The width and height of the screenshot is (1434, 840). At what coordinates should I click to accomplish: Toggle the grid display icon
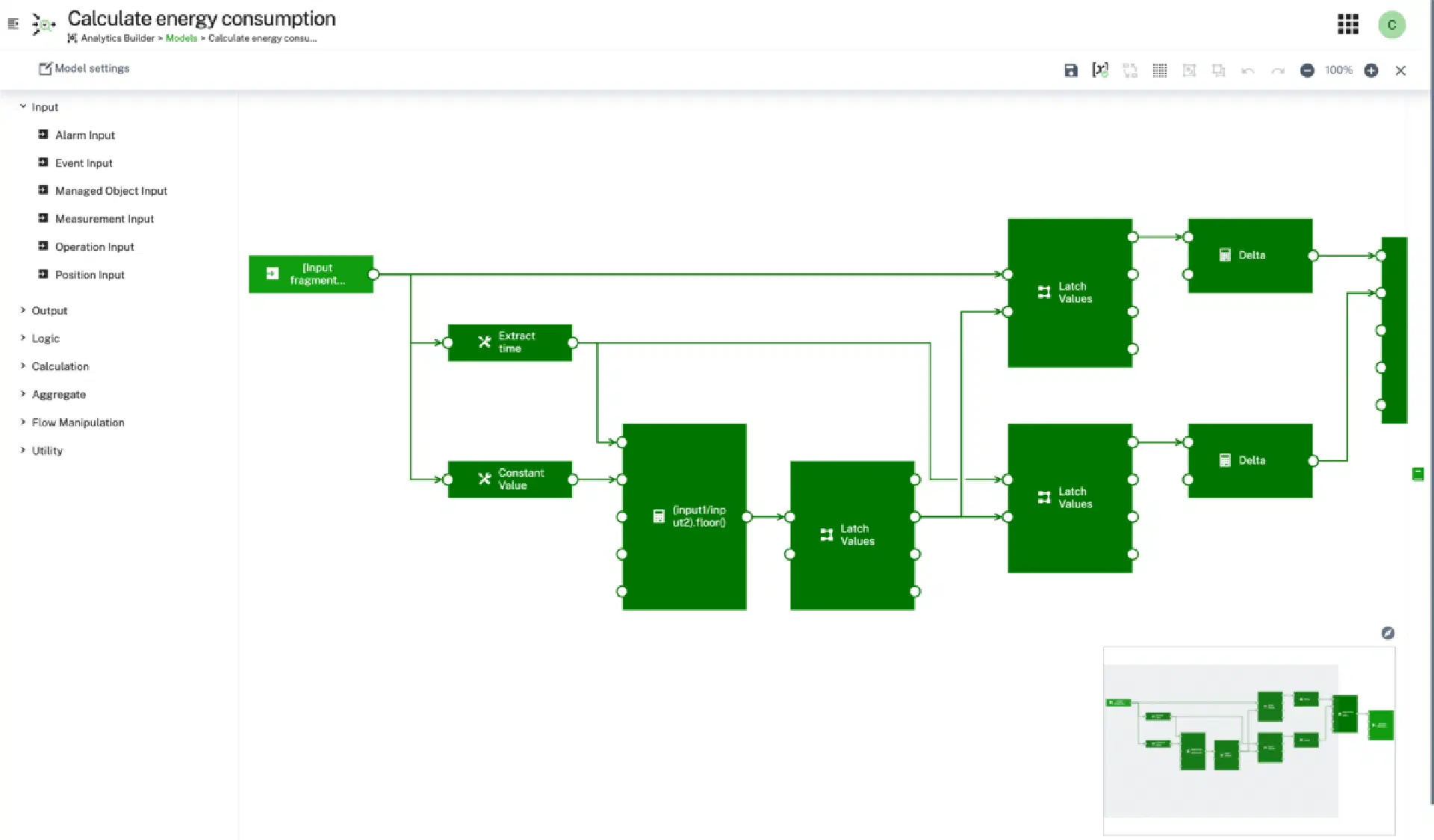(x=1159, y=70)
